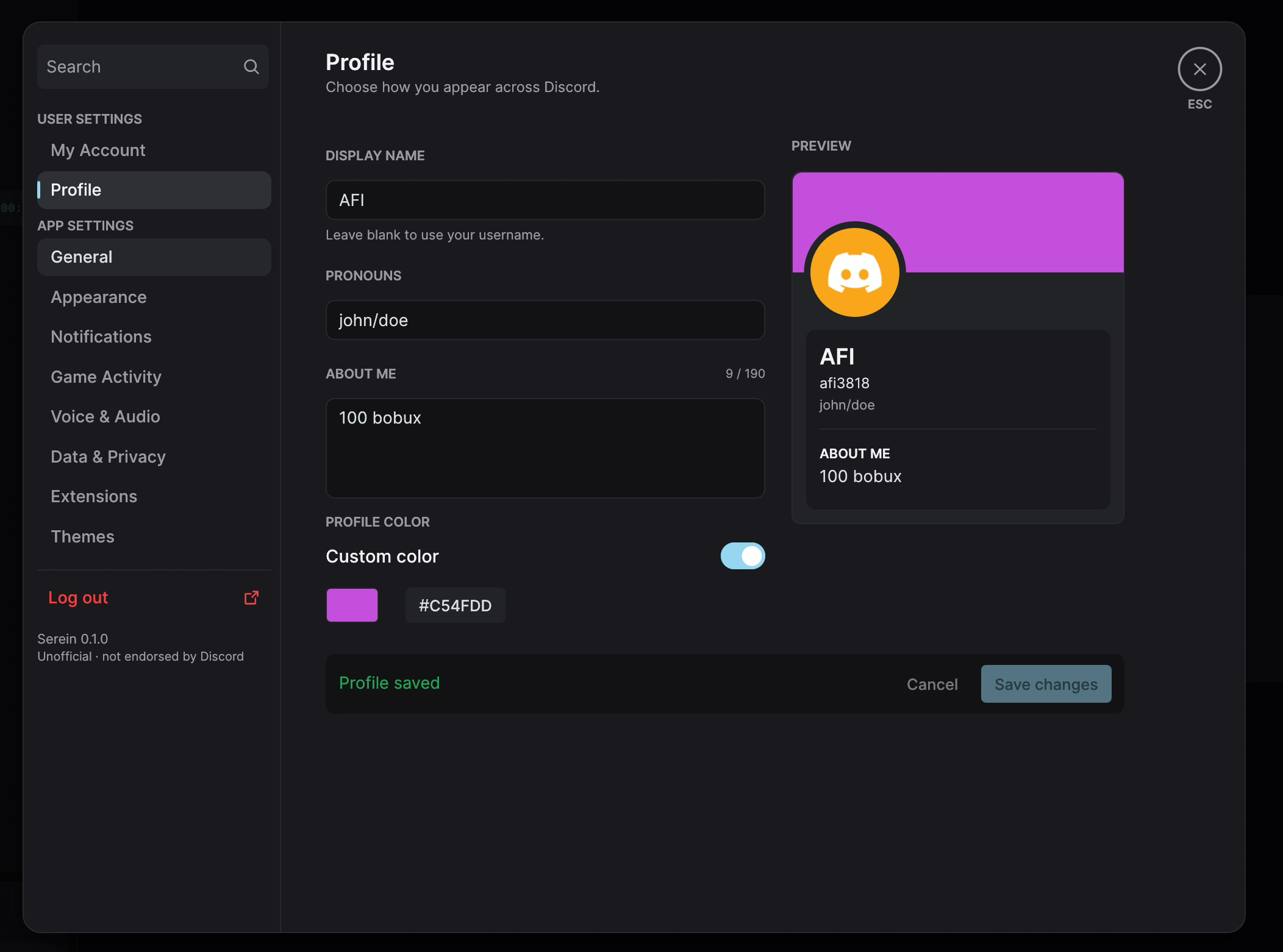Open Voice & Audio settings

pos(154,417)
